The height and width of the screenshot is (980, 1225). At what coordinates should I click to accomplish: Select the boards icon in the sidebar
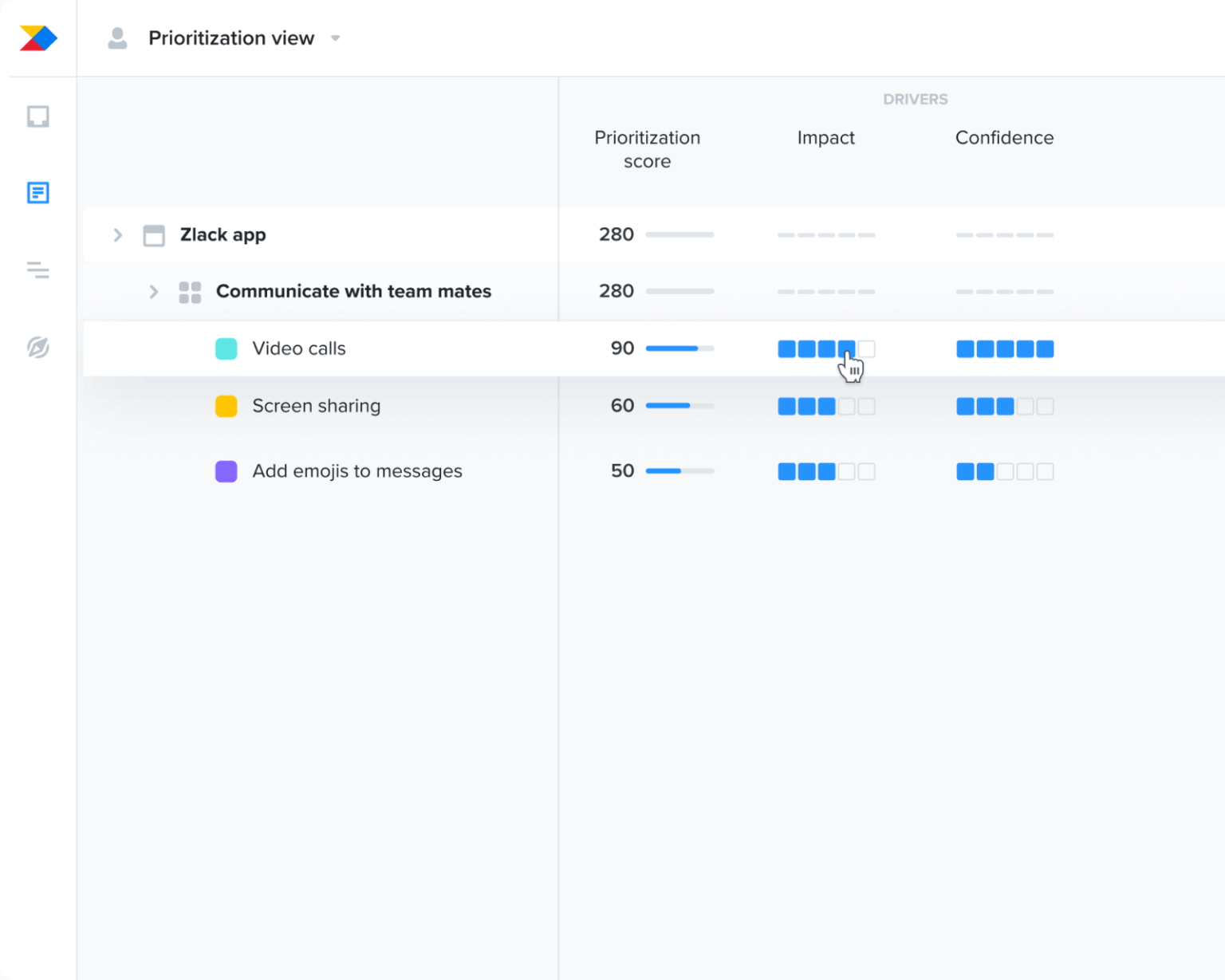[37, 116]
